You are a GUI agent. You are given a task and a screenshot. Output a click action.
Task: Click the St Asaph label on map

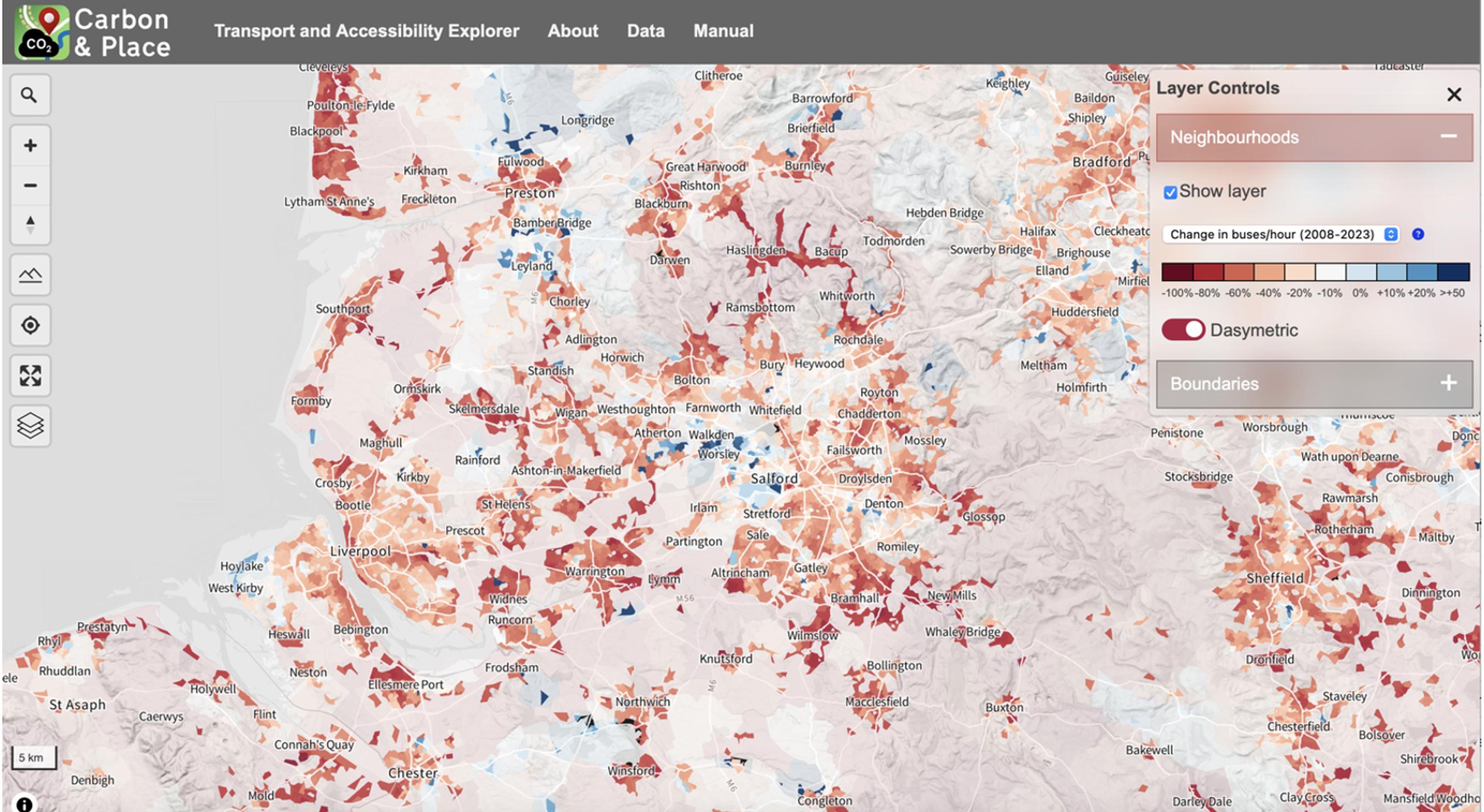pos(77,705)
